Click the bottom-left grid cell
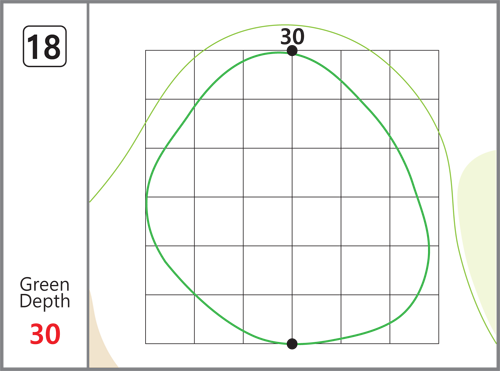Viewport: 500px width, 371px height. pos(170,319)
